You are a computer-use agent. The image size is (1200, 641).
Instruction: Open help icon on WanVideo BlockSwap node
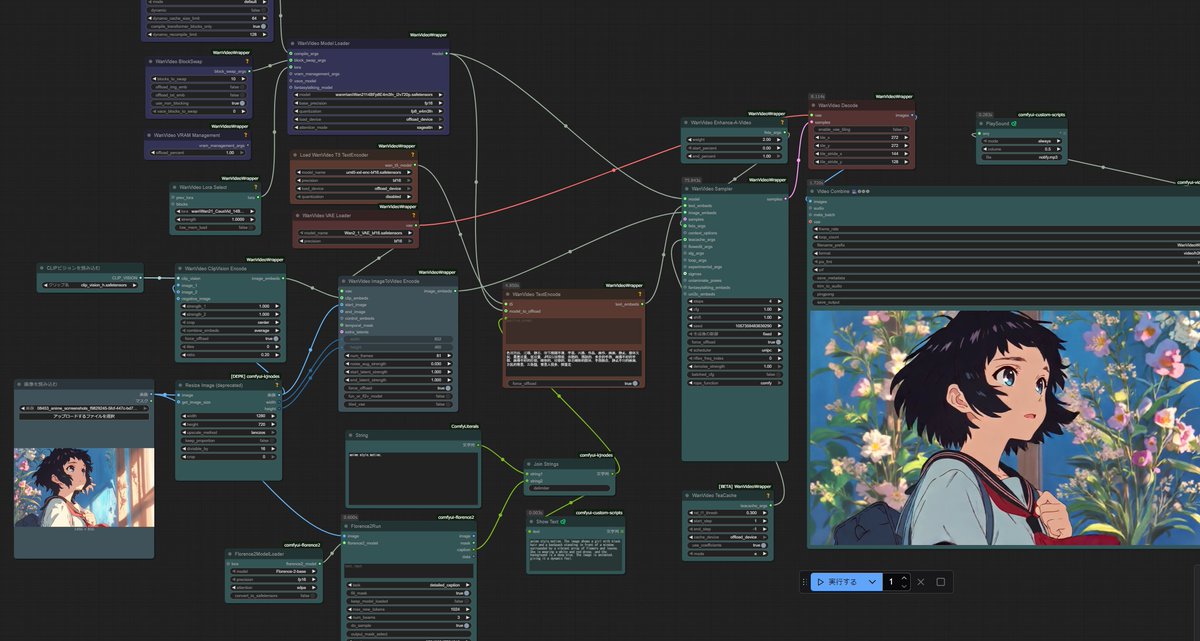coord(247,61)
